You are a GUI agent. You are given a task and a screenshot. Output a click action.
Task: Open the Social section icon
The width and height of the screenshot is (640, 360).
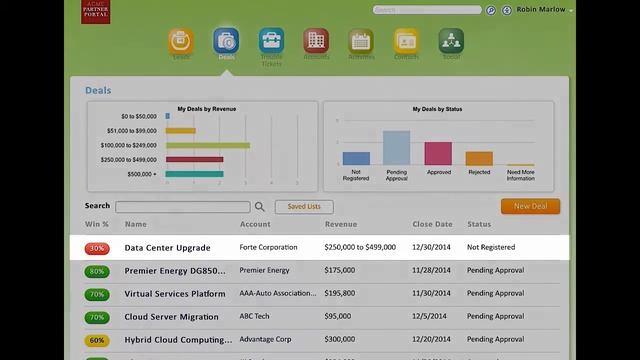click(451, 41)
